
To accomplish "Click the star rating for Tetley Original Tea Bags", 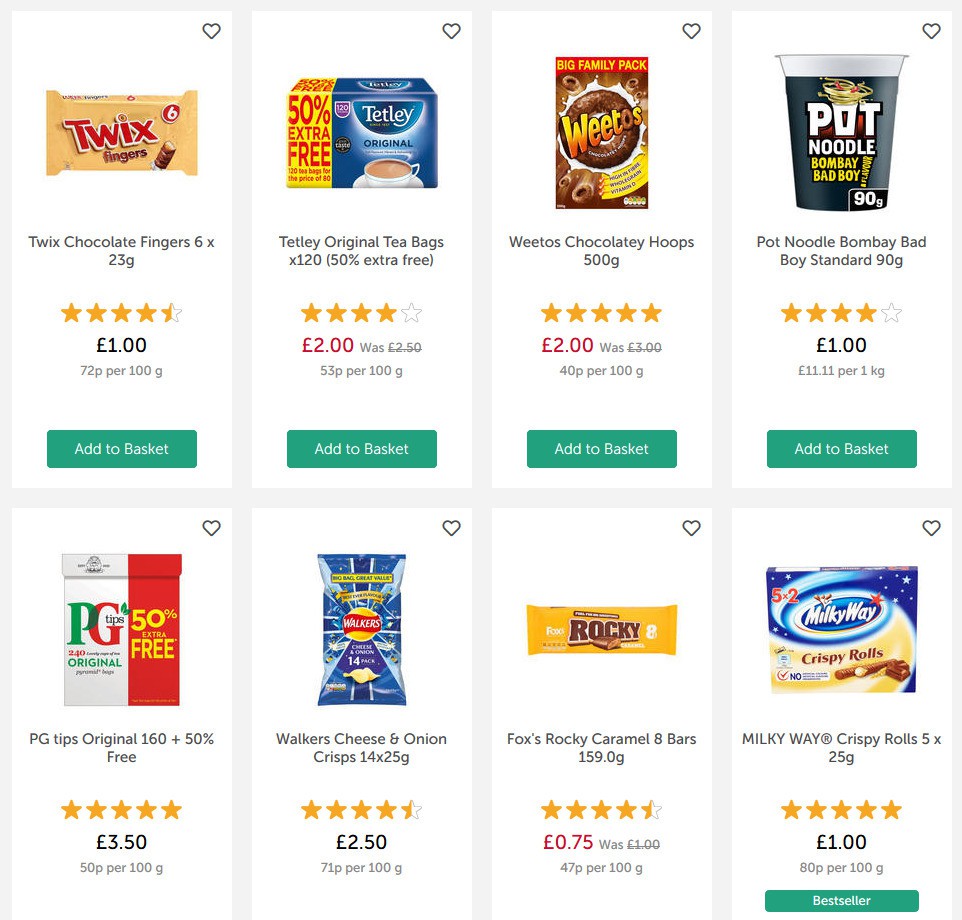I will click(x=361, y=313).
